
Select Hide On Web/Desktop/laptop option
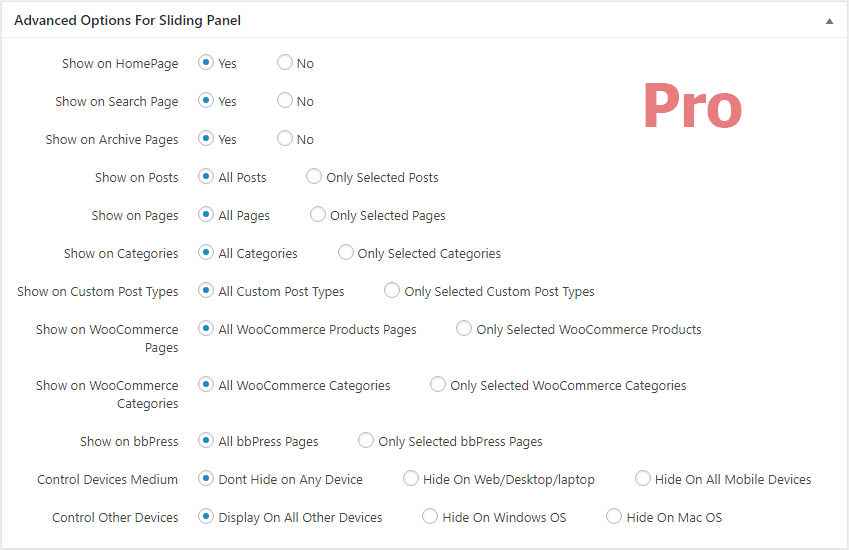(411, 478)
